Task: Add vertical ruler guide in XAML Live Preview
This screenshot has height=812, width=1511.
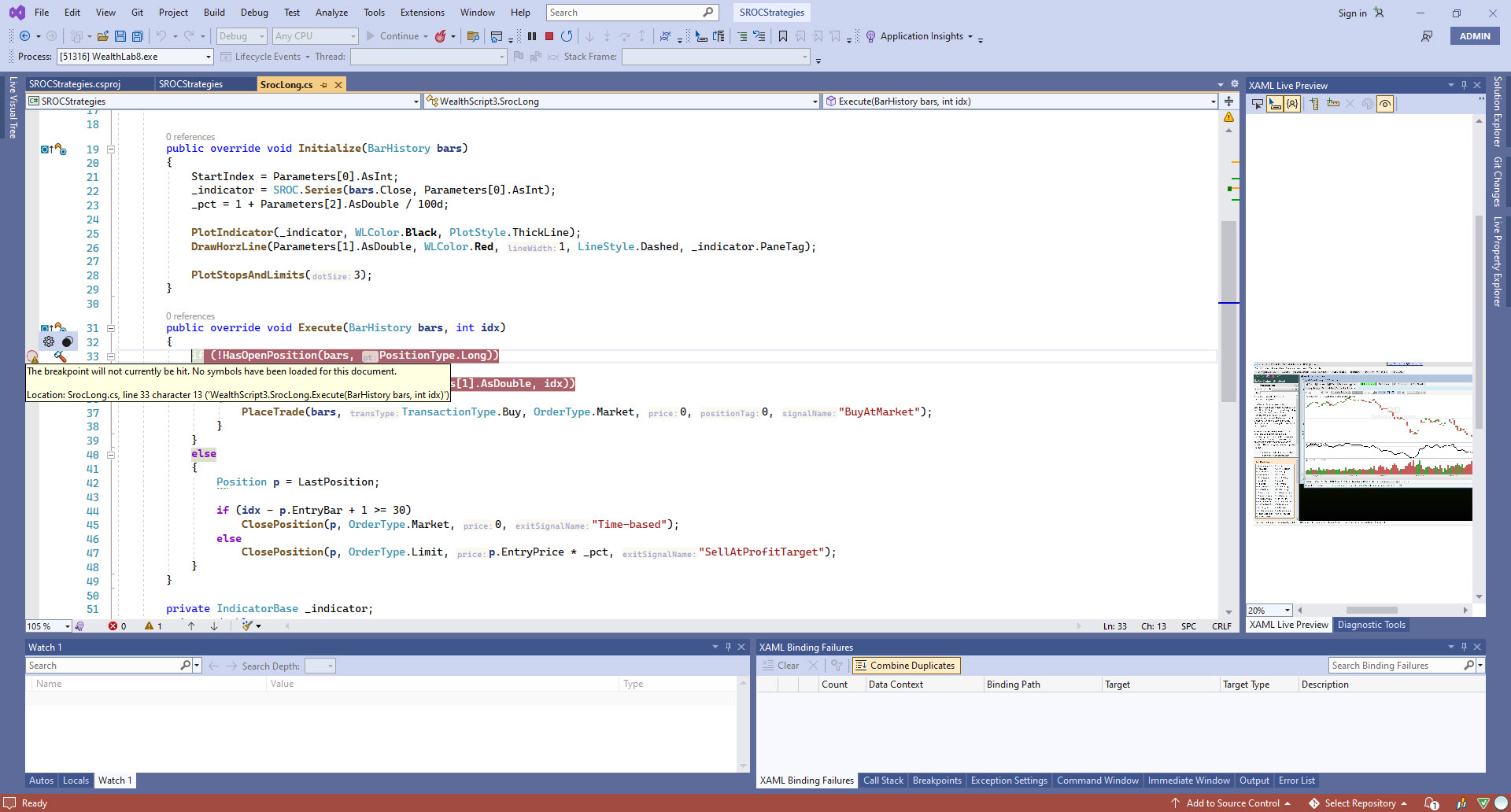Action: tap(1314, 104)
